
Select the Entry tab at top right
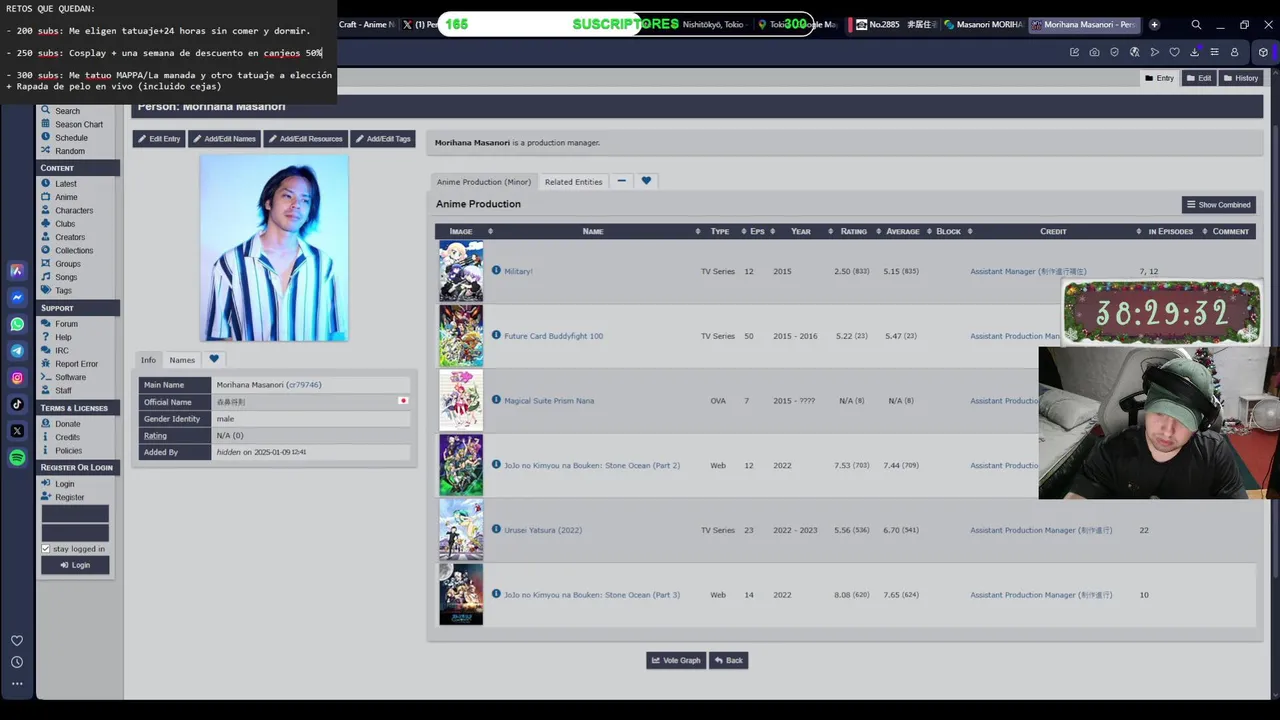[1160, 78]
